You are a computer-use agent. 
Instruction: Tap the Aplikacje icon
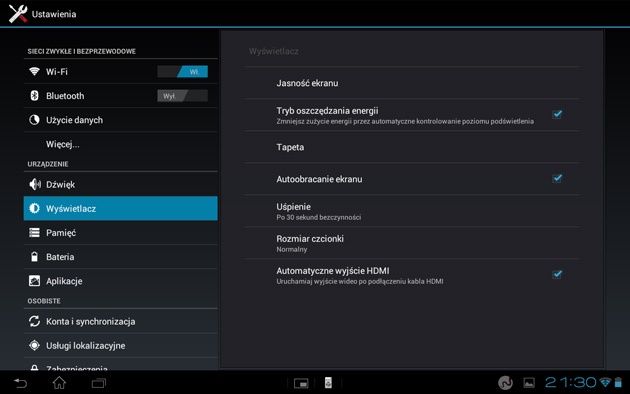[35, 281]
